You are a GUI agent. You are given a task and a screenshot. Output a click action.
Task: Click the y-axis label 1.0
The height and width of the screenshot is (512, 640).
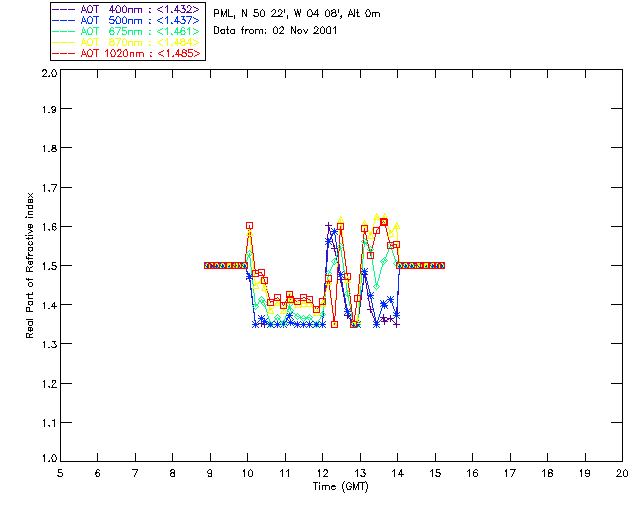click(x=49, y=459)
